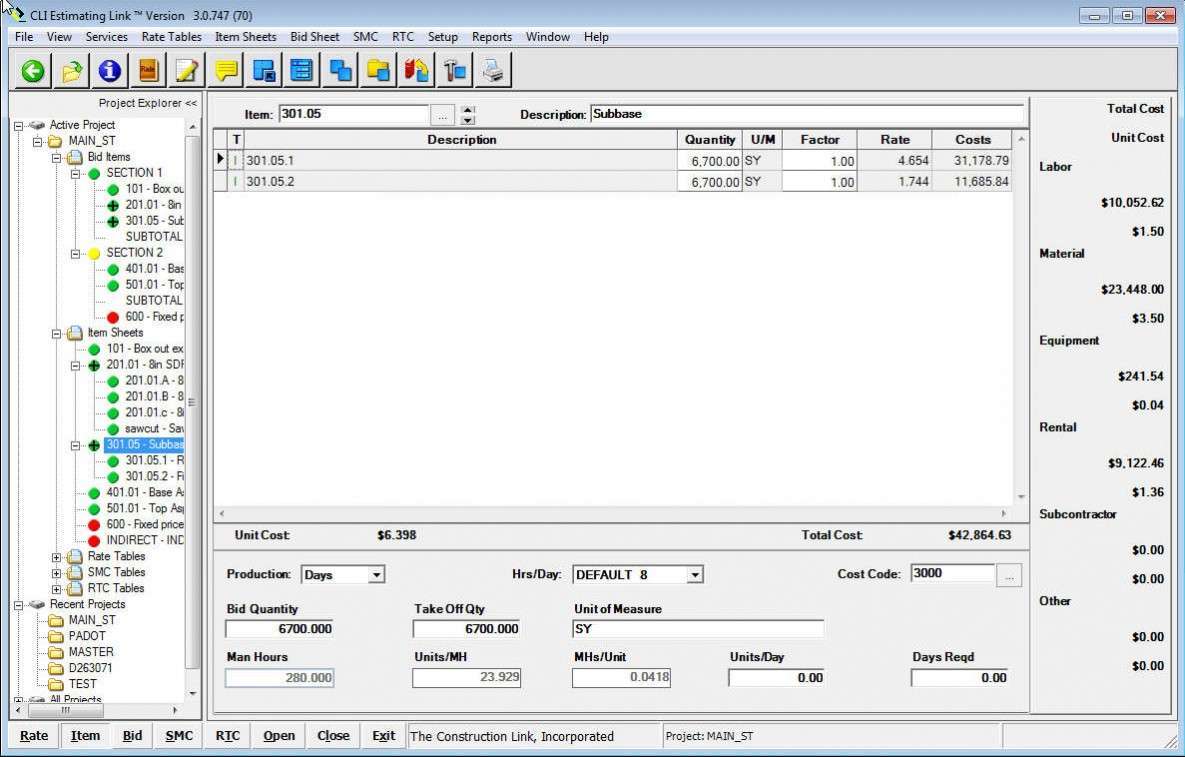Click the hammer tool toolbar icon
This screenshot has width=1185, height=757.
[455, 71]
